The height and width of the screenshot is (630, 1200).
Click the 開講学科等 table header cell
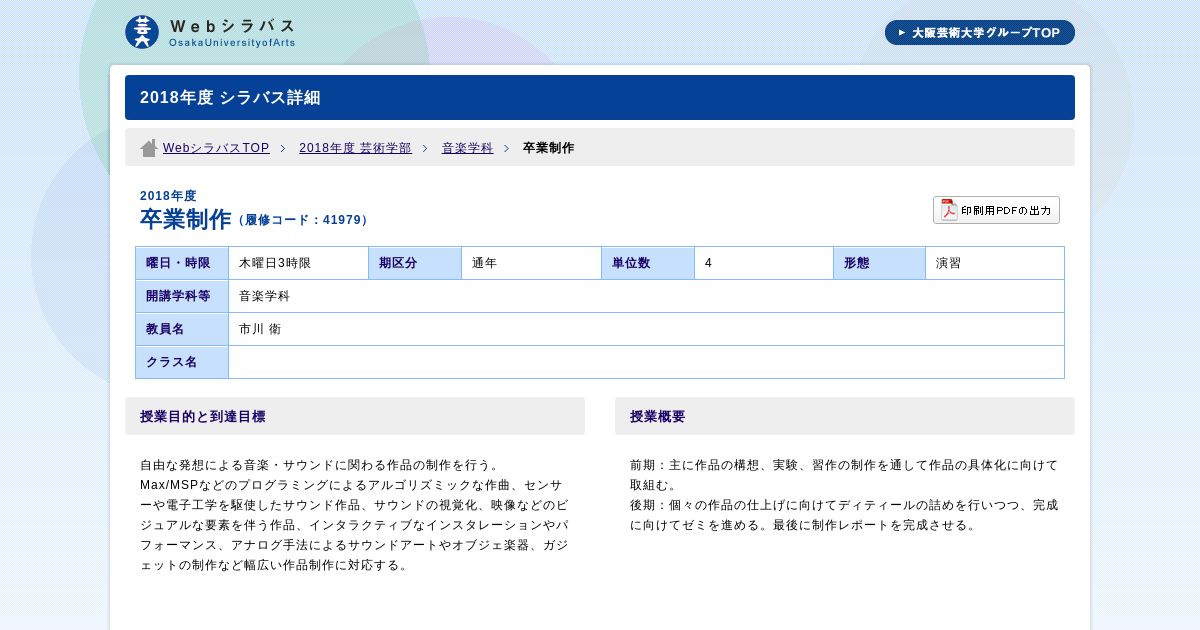click(182, 296)
